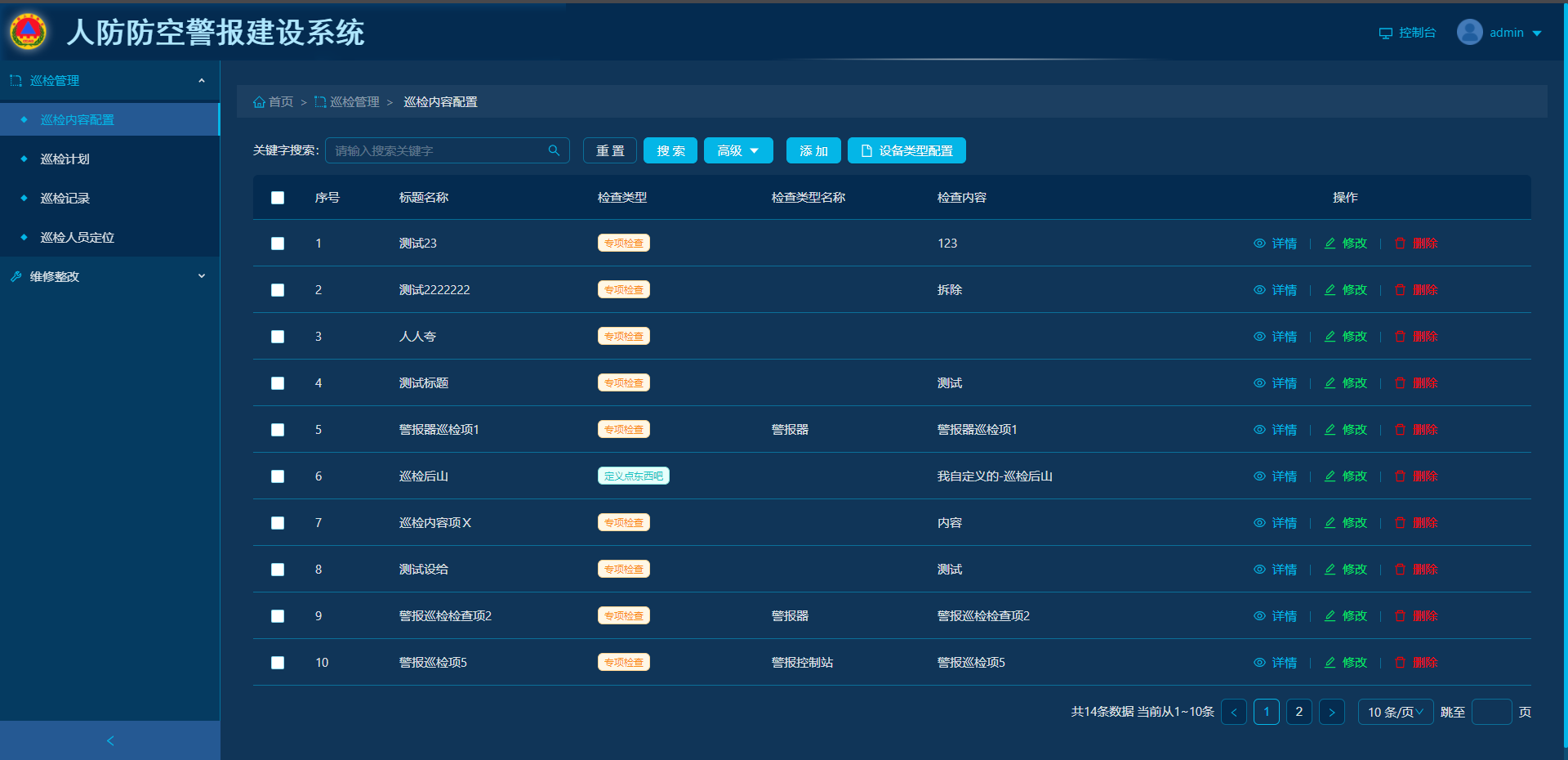Click the search magnifier icon in keyword field
1568x760 pixels.
pos(554,150)
